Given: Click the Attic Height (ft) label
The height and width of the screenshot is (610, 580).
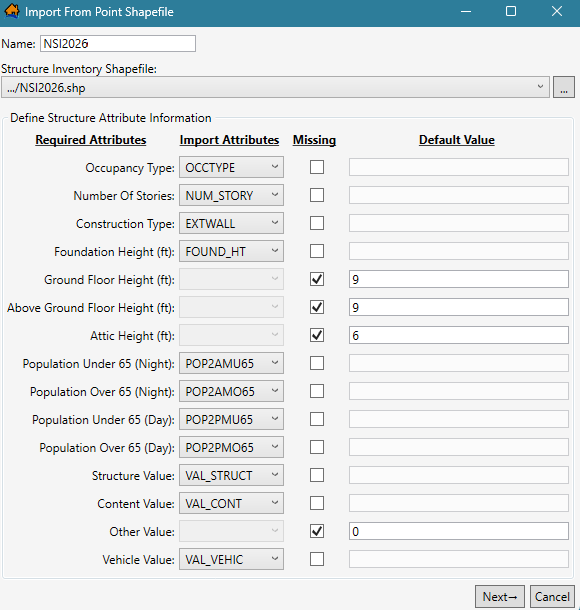Looking at the screenshot, I should (x=133, y=336).
